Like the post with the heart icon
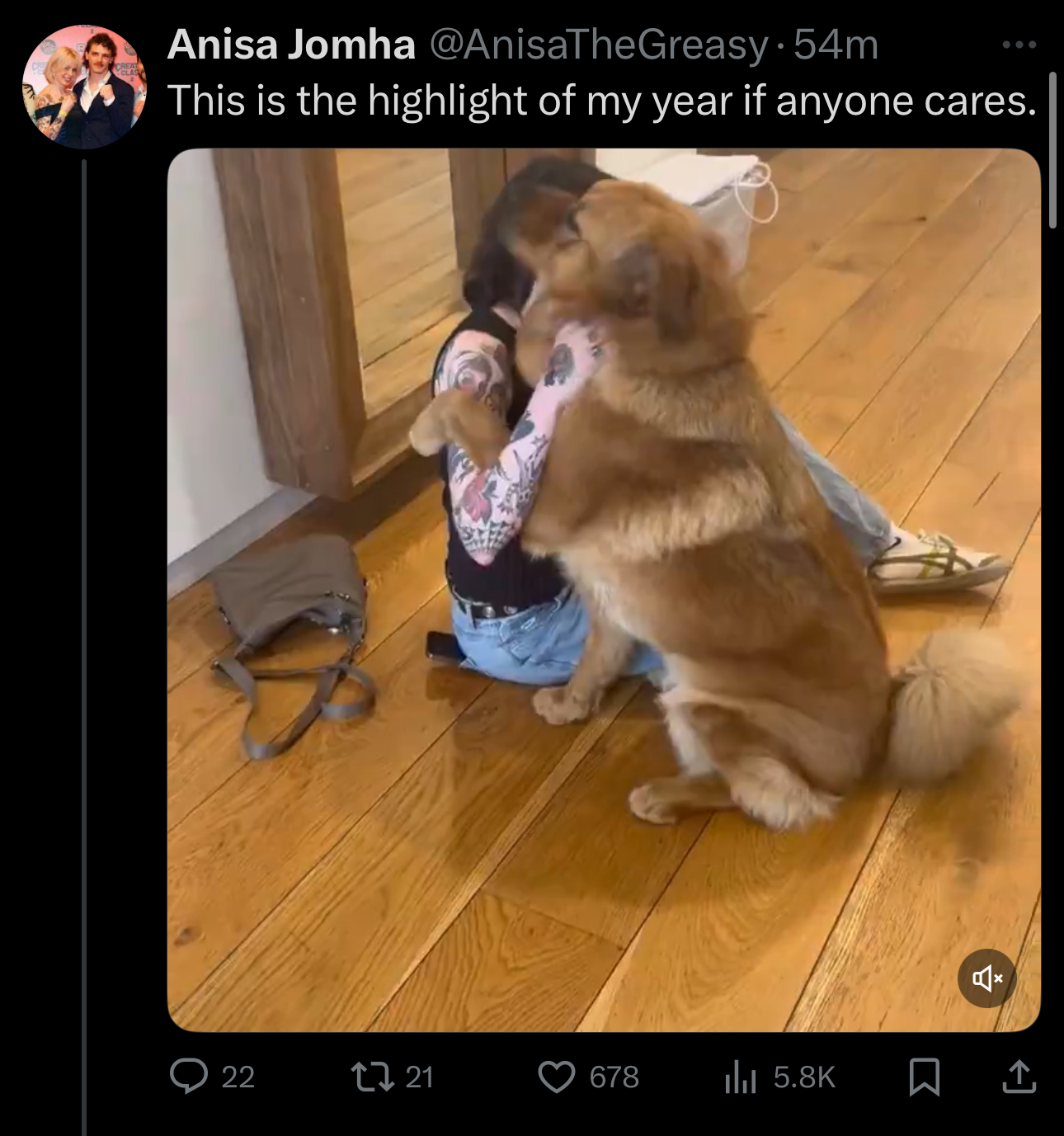Image resolution: width=1064 pixels, height=1136 pixels. click(557, 1077)
